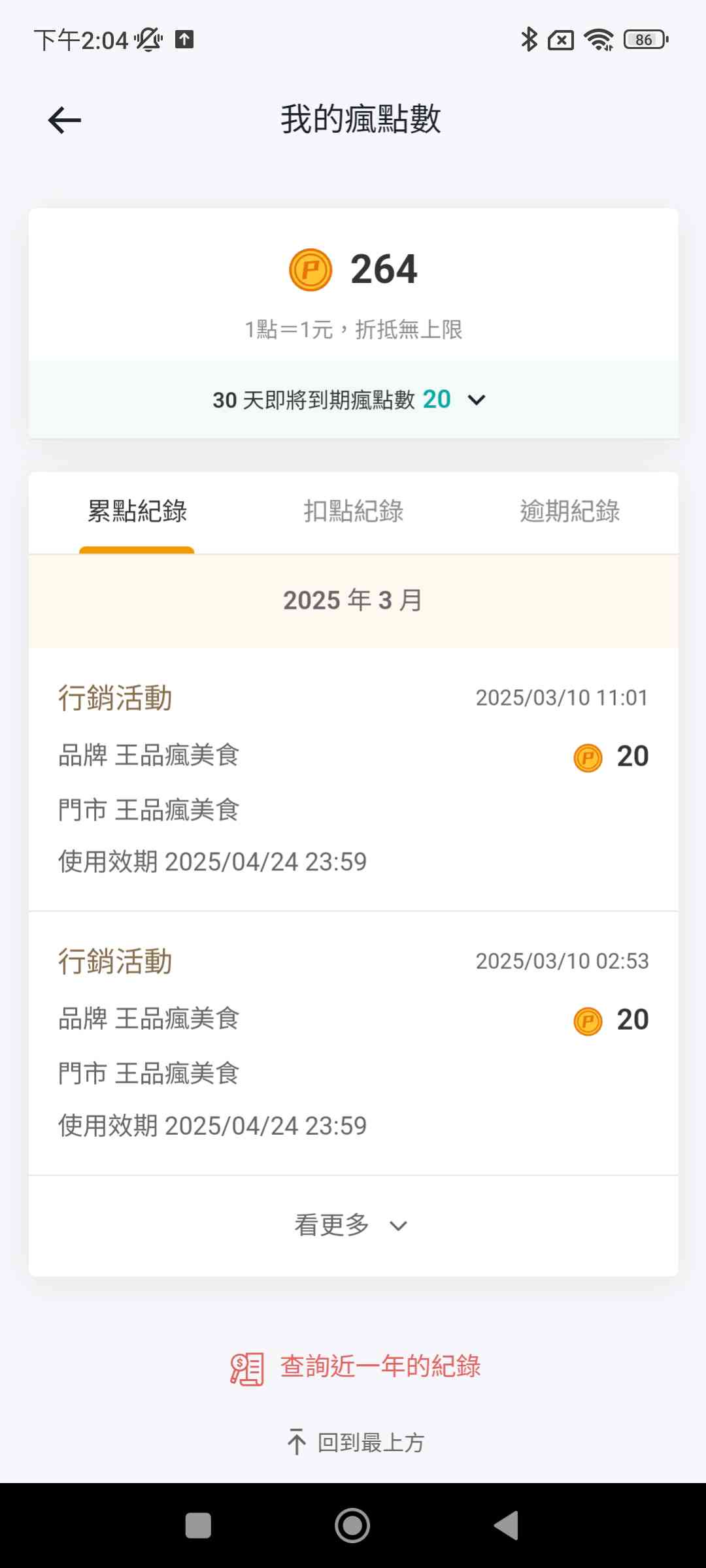Tap 回到最上方 to scroll to top

(x=371, y=1443)
